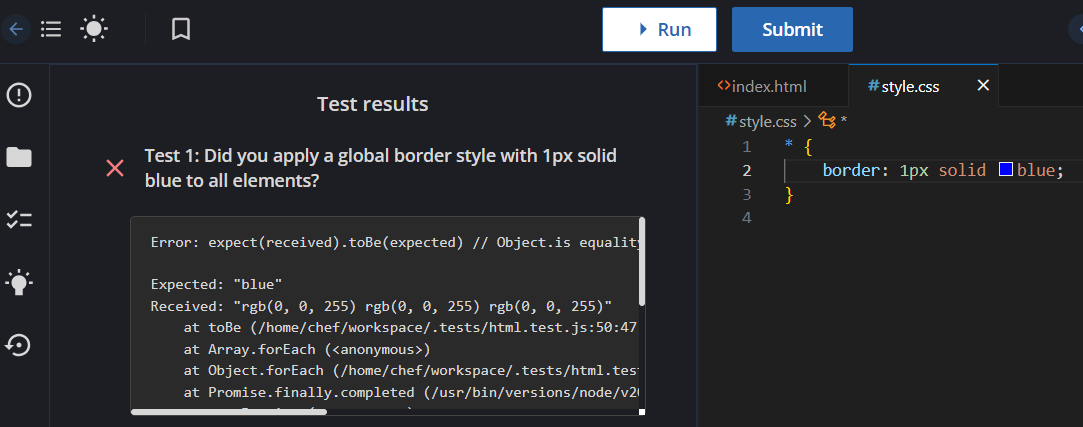The width and height of the screenshot is (1083, 427).
Task: Open the file explorer folder icon
Action: [19, 158]
